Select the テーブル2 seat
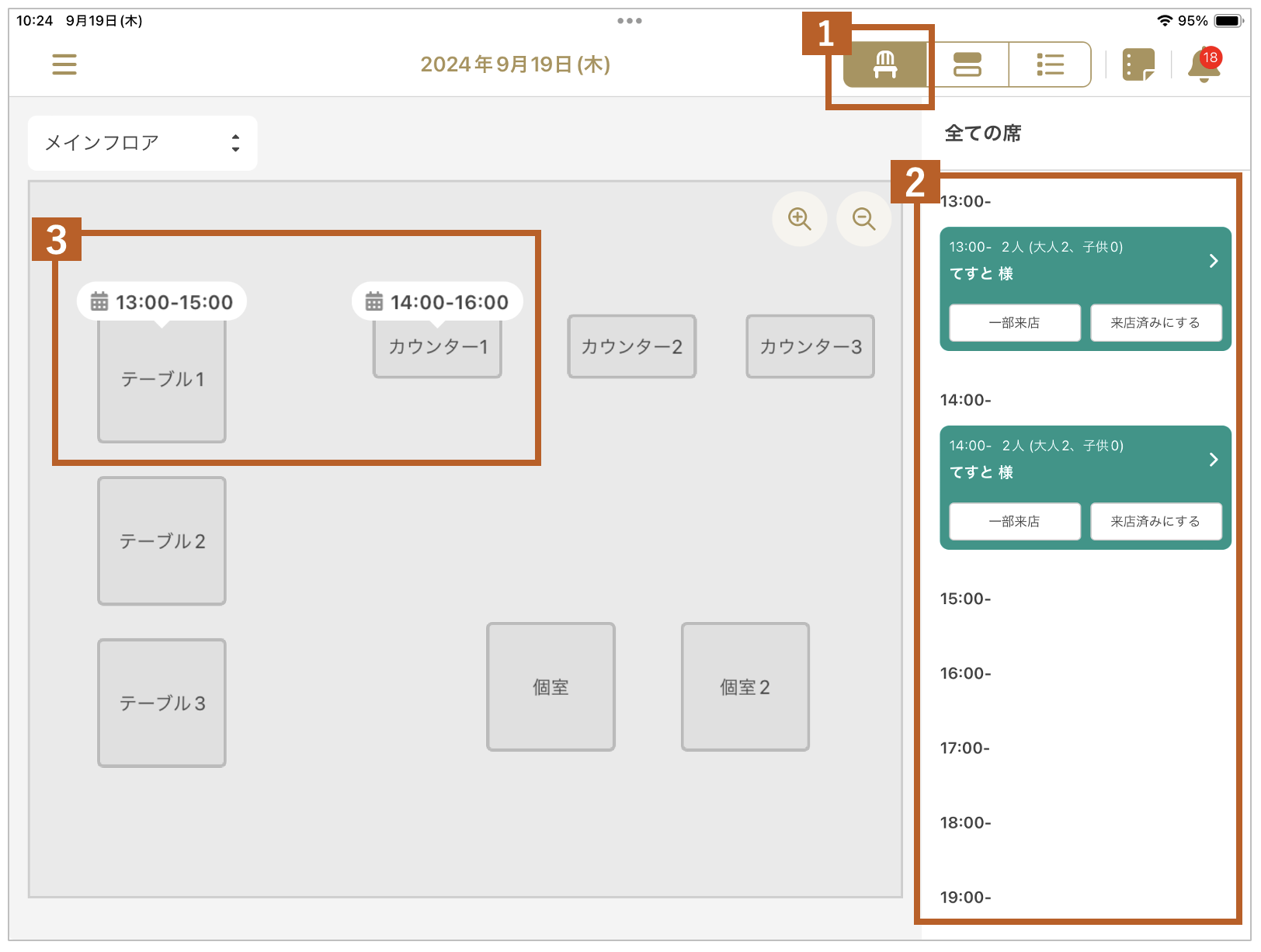 point(162,541)
